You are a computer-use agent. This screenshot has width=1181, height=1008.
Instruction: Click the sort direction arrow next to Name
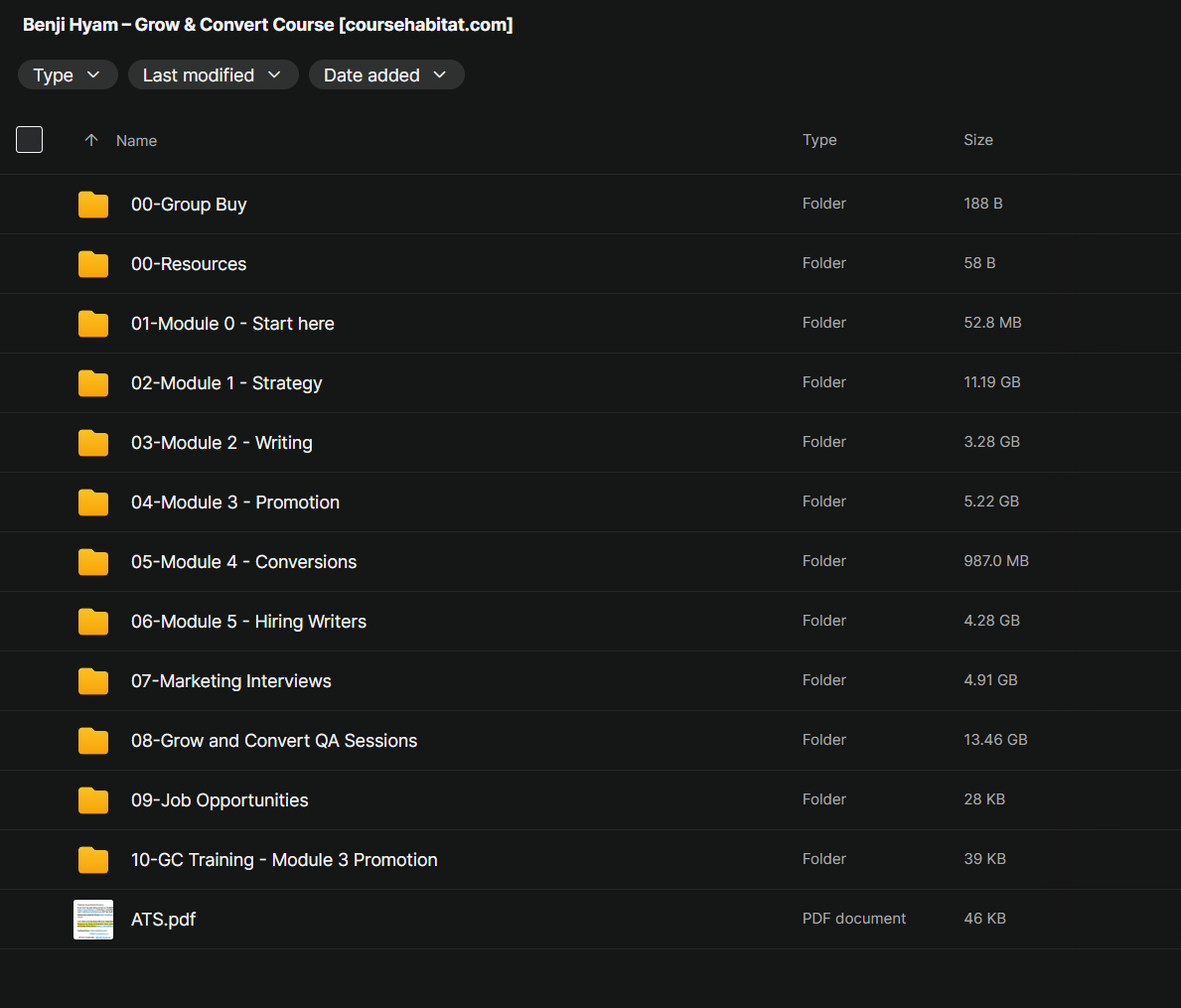click(91, 141)
